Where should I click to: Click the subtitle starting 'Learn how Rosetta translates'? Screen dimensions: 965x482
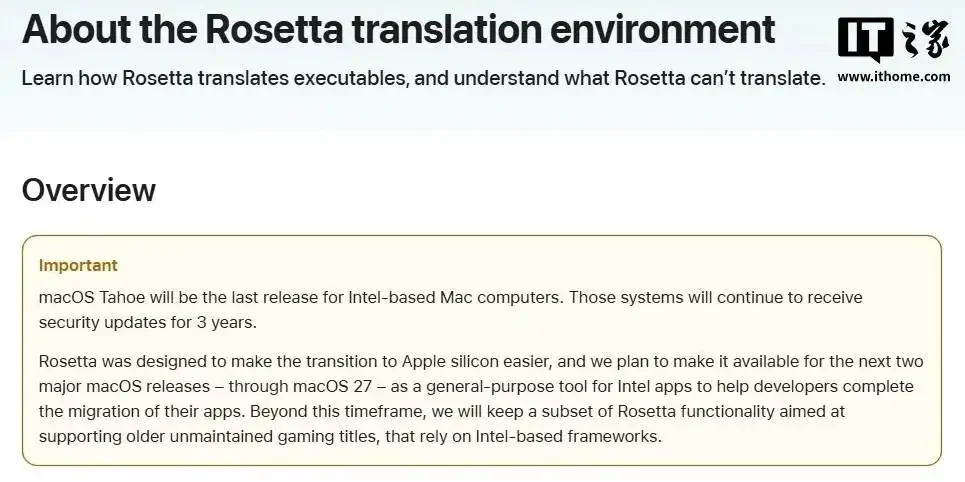coord(423,77)
